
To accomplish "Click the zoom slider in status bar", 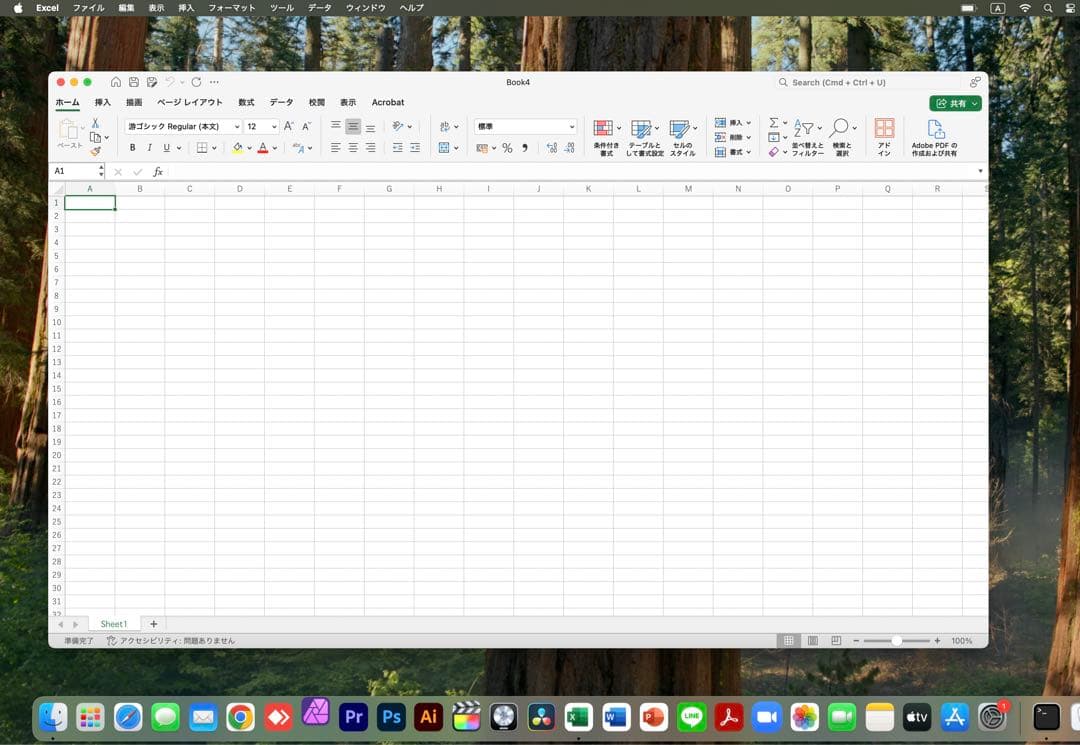I will click(896, 640).
